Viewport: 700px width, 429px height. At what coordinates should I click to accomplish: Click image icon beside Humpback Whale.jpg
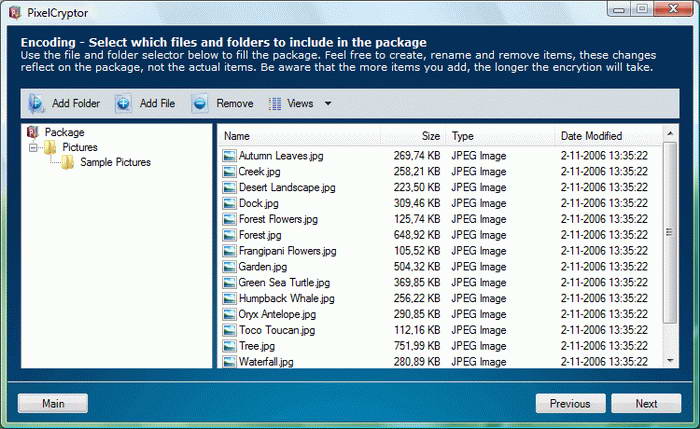229,298
